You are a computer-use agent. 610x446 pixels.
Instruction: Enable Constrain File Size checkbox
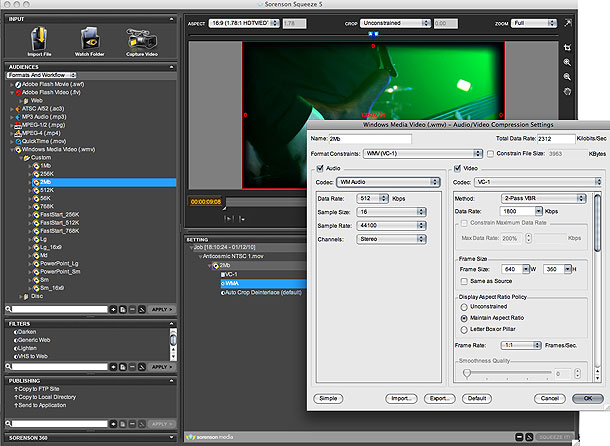click(x=490, y=152)
